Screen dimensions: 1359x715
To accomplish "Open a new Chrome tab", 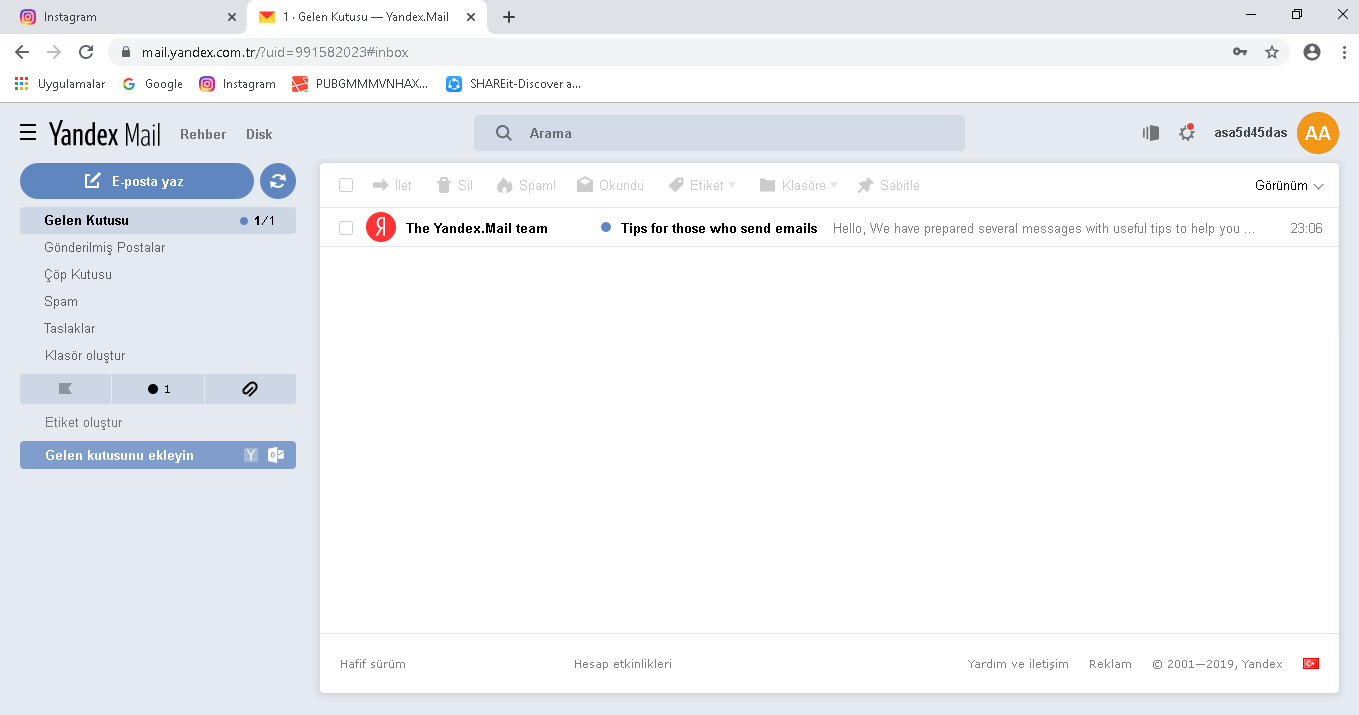I will [x=509, y=17].
